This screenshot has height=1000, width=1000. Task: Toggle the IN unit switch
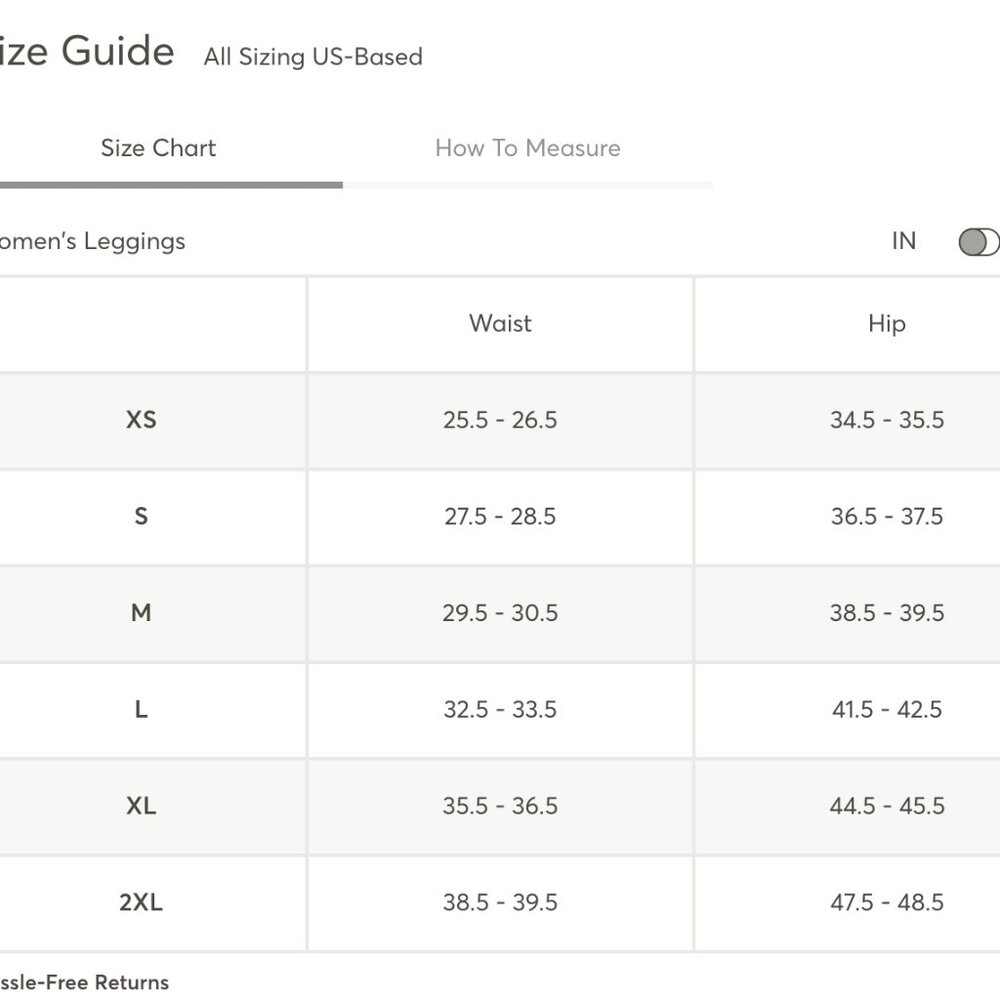pos(980,242)
